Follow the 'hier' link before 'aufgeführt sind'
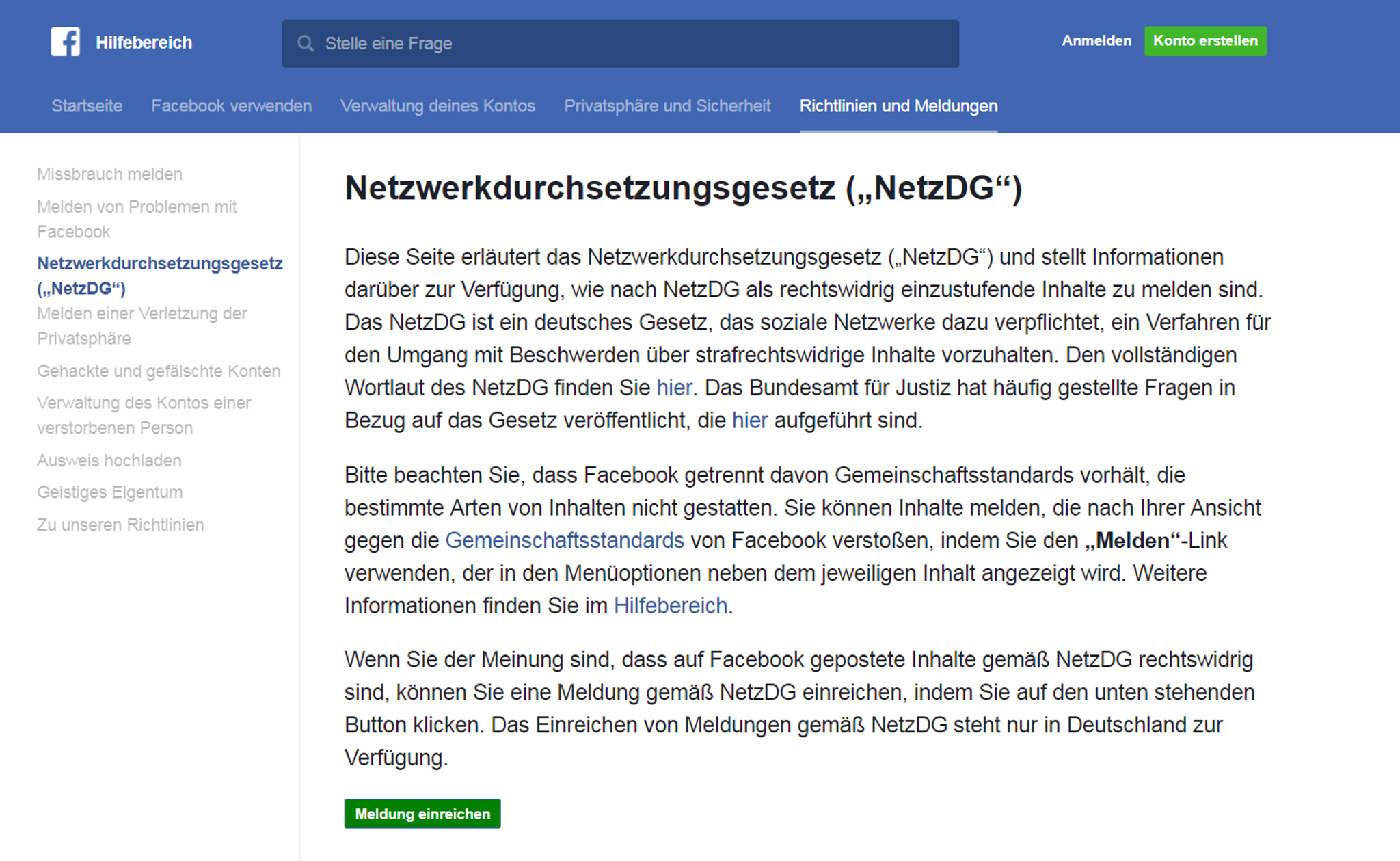Image resolution: width=1400 pixels, height=861 pixels. [x=750, y=421]
